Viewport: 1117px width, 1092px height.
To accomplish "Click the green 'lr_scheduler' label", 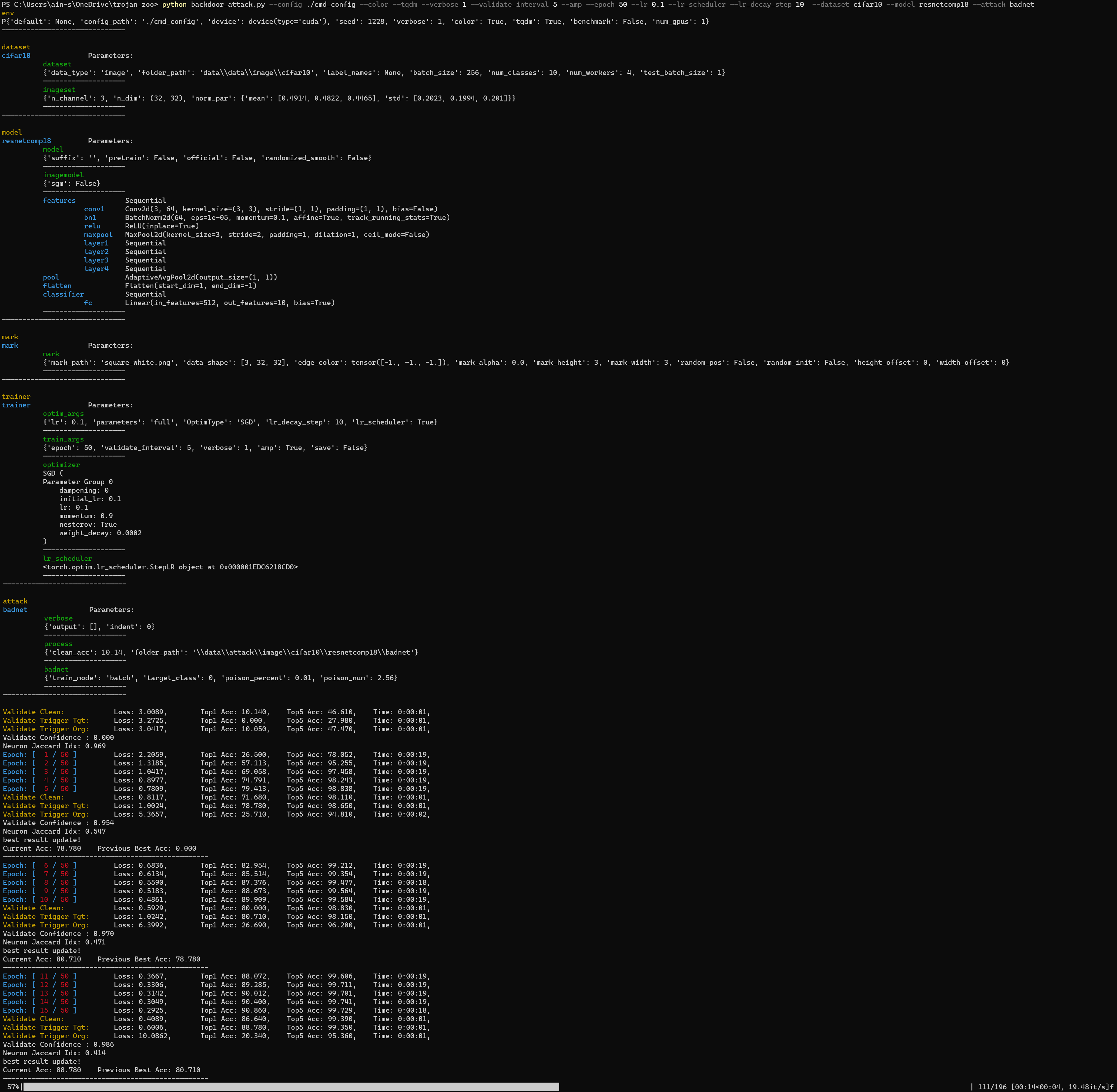I will pyautogui.click(x=68, y=558).
